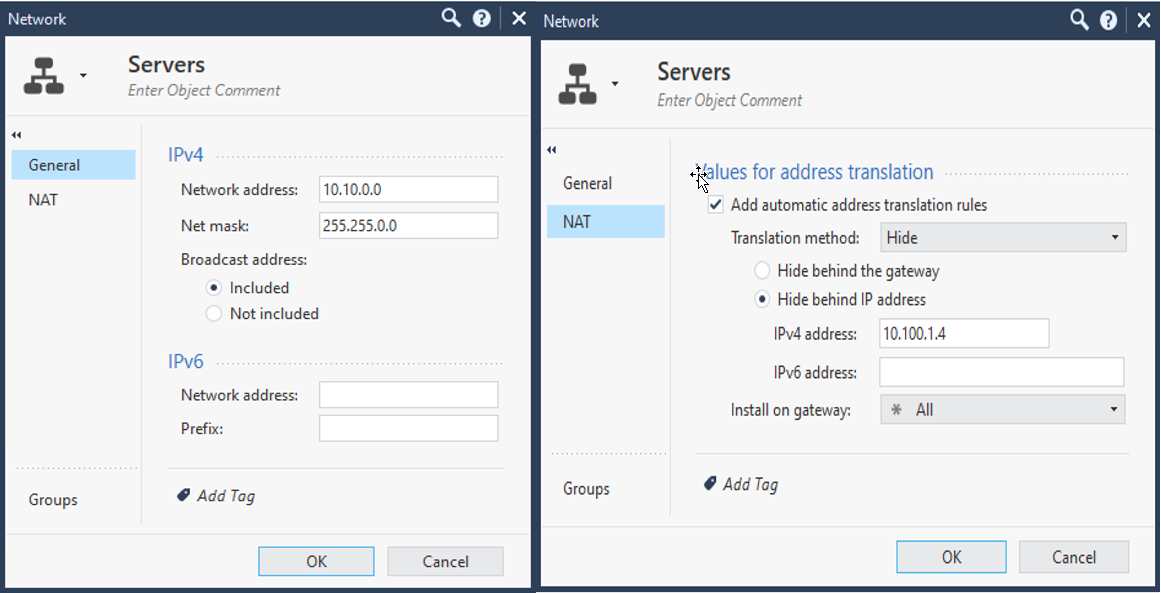Click the Net mask field
The width and height of the screenshot is (1161, 593).
tap(409, 225)
